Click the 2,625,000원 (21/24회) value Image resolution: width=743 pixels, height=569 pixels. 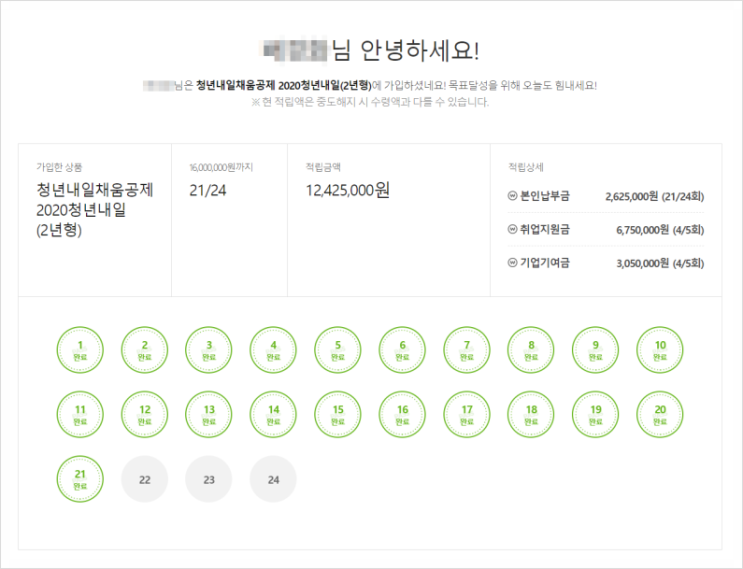(654, 196)
